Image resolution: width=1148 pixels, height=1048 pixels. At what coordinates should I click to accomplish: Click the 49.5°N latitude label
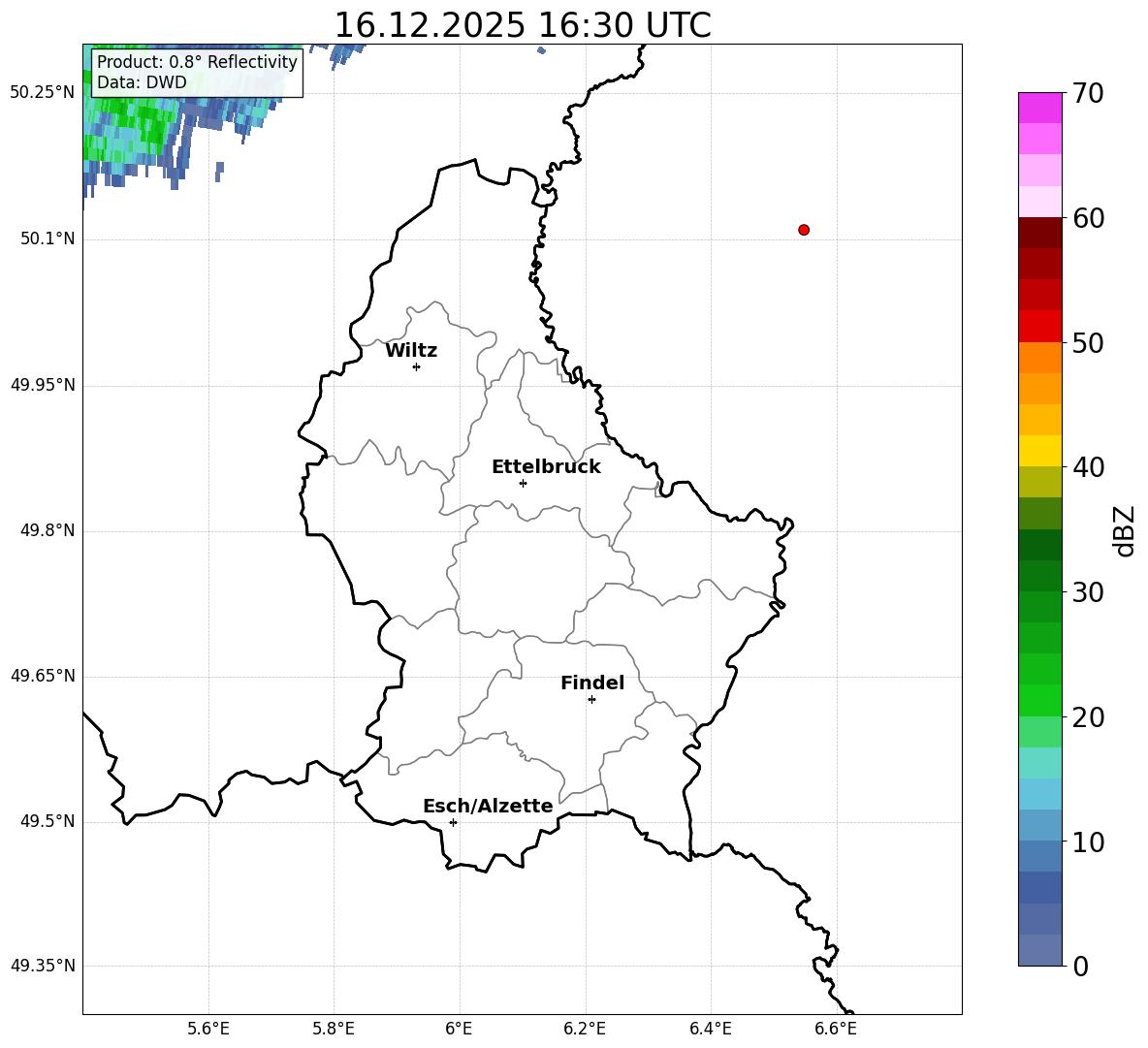pos(48,821)
